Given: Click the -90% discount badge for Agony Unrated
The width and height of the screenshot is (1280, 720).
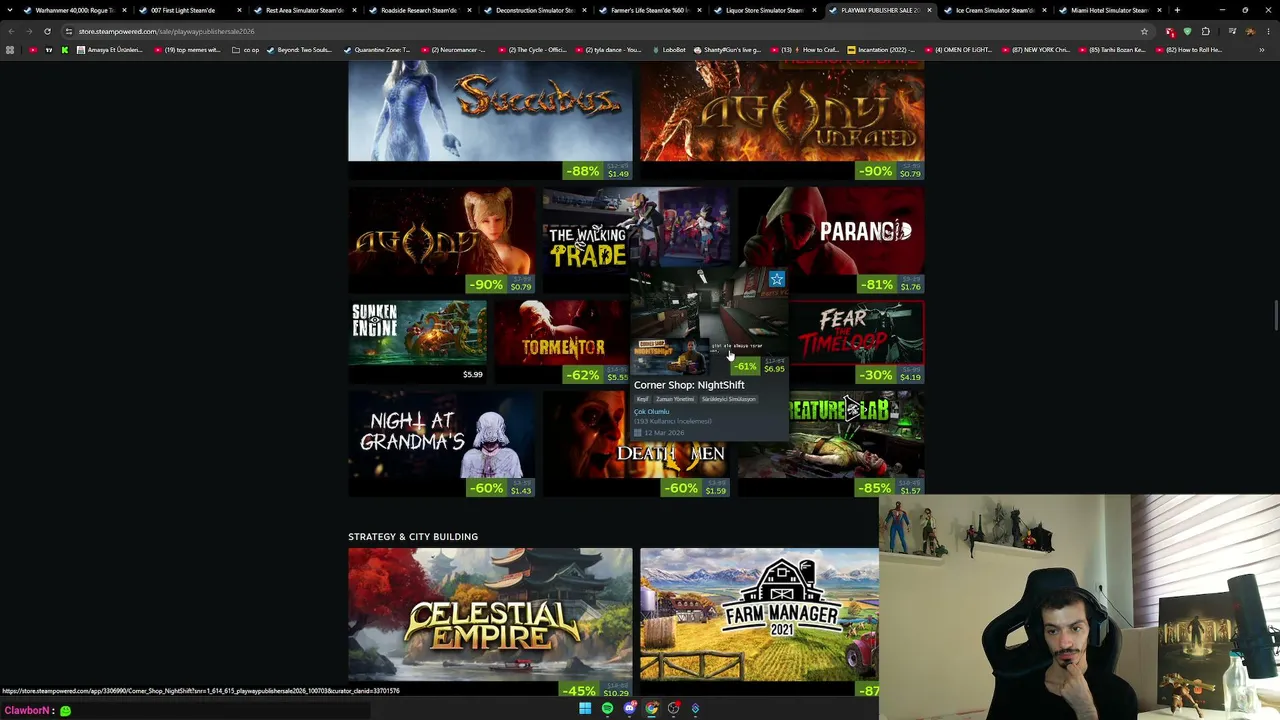Looking at the screenshot, I should (876, 171).
